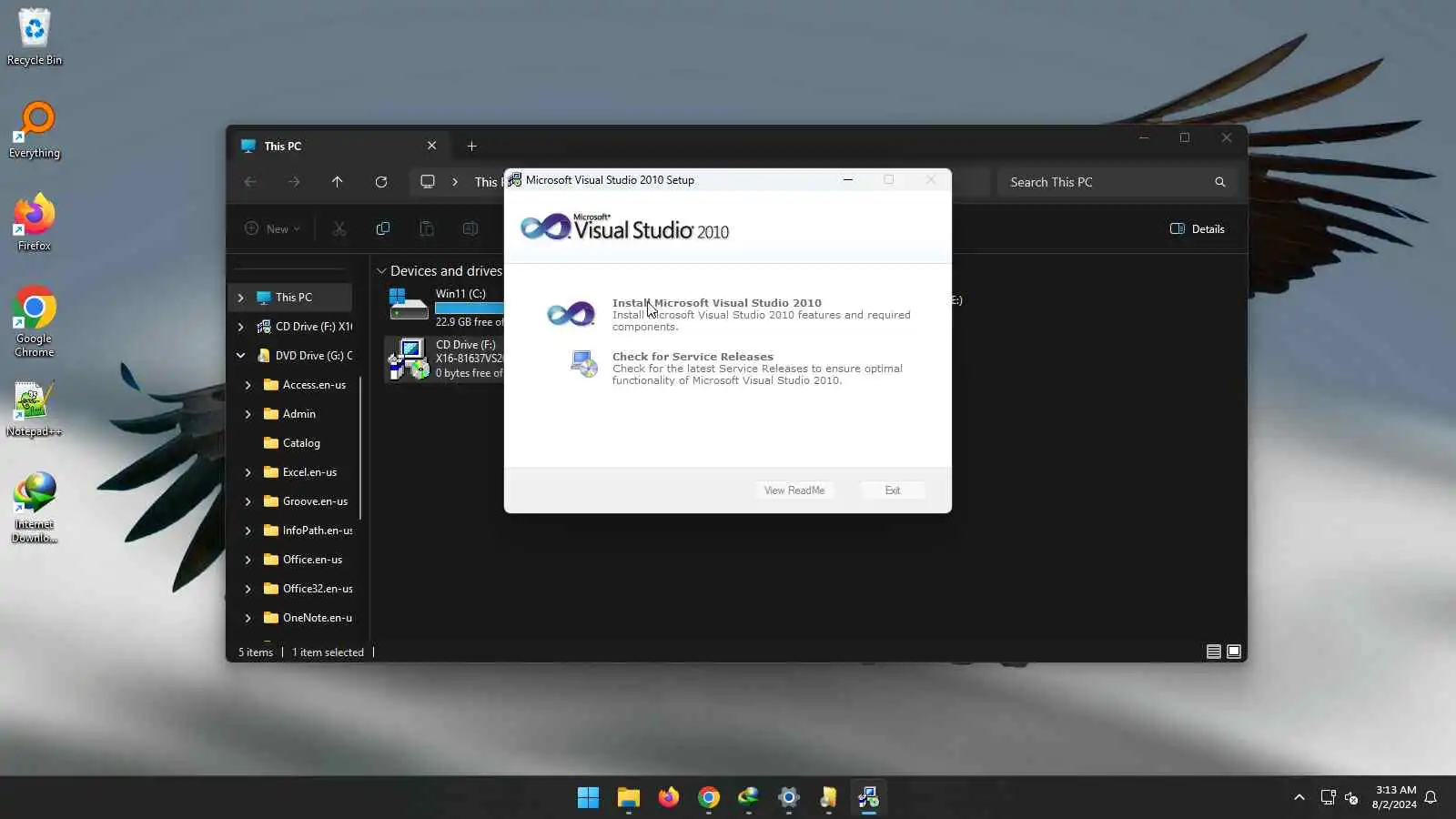Click Copy icon in Explorer toolbar
This screenshot has height=819, width=1456.
[383, 229]
